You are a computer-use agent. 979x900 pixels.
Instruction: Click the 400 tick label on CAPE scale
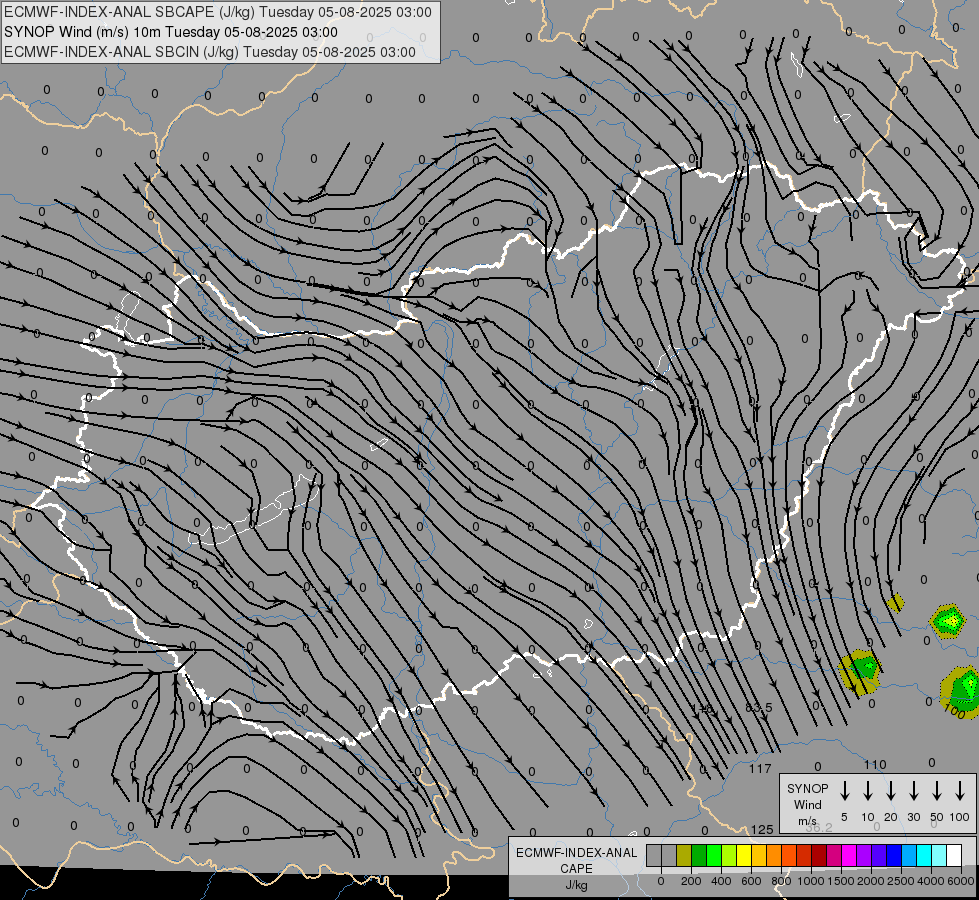pyautogui.click(x=721, y=881)
